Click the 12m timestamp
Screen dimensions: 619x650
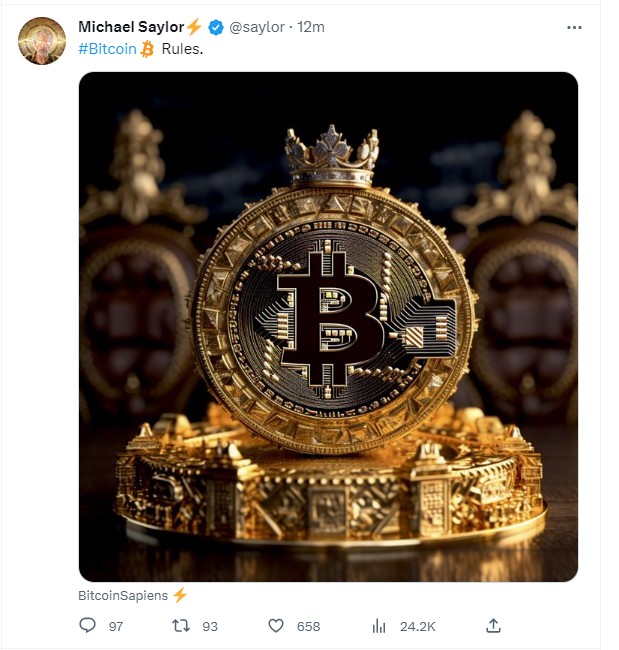[311, 27]
